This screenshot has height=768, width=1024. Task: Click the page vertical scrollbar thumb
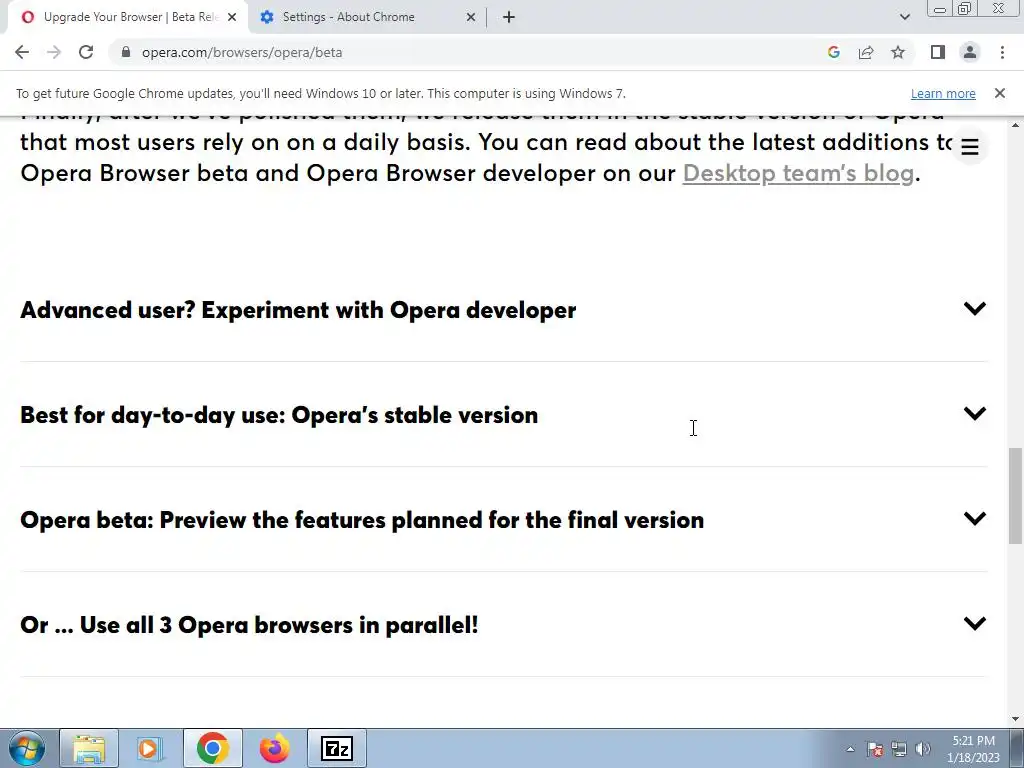click(1016, 495)
